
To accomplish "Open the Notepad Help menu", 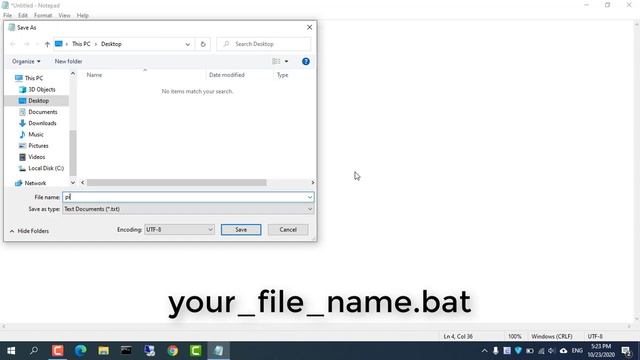I will click(x=82, y=16).
